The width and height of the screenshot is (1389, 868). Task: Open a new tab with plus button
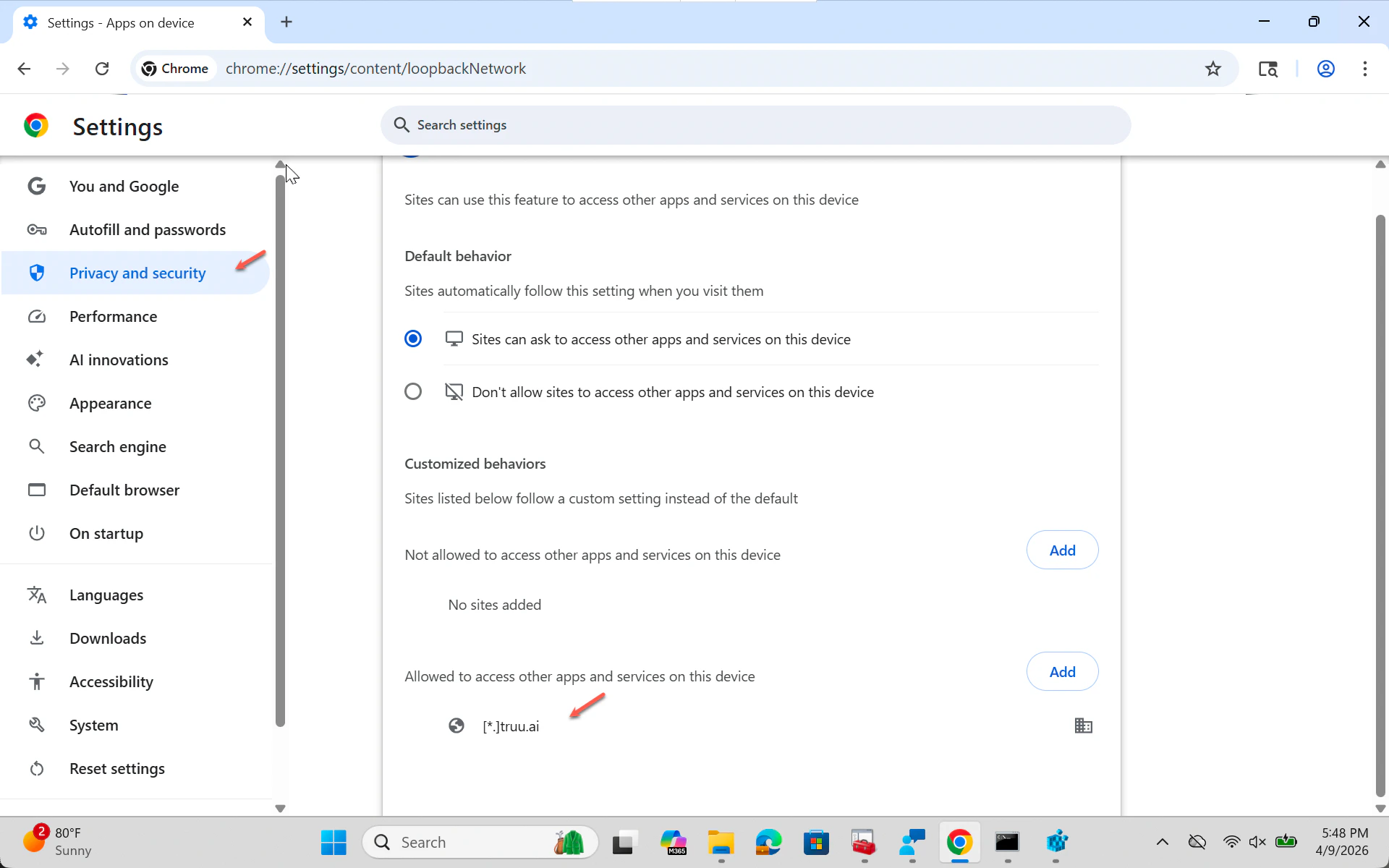[286, 22]
